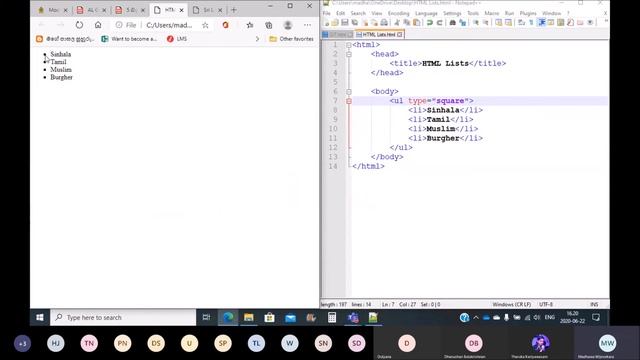Click LMS bookmark in favorites bar
This screenshot has width=640, height=360.
[177, 39]
